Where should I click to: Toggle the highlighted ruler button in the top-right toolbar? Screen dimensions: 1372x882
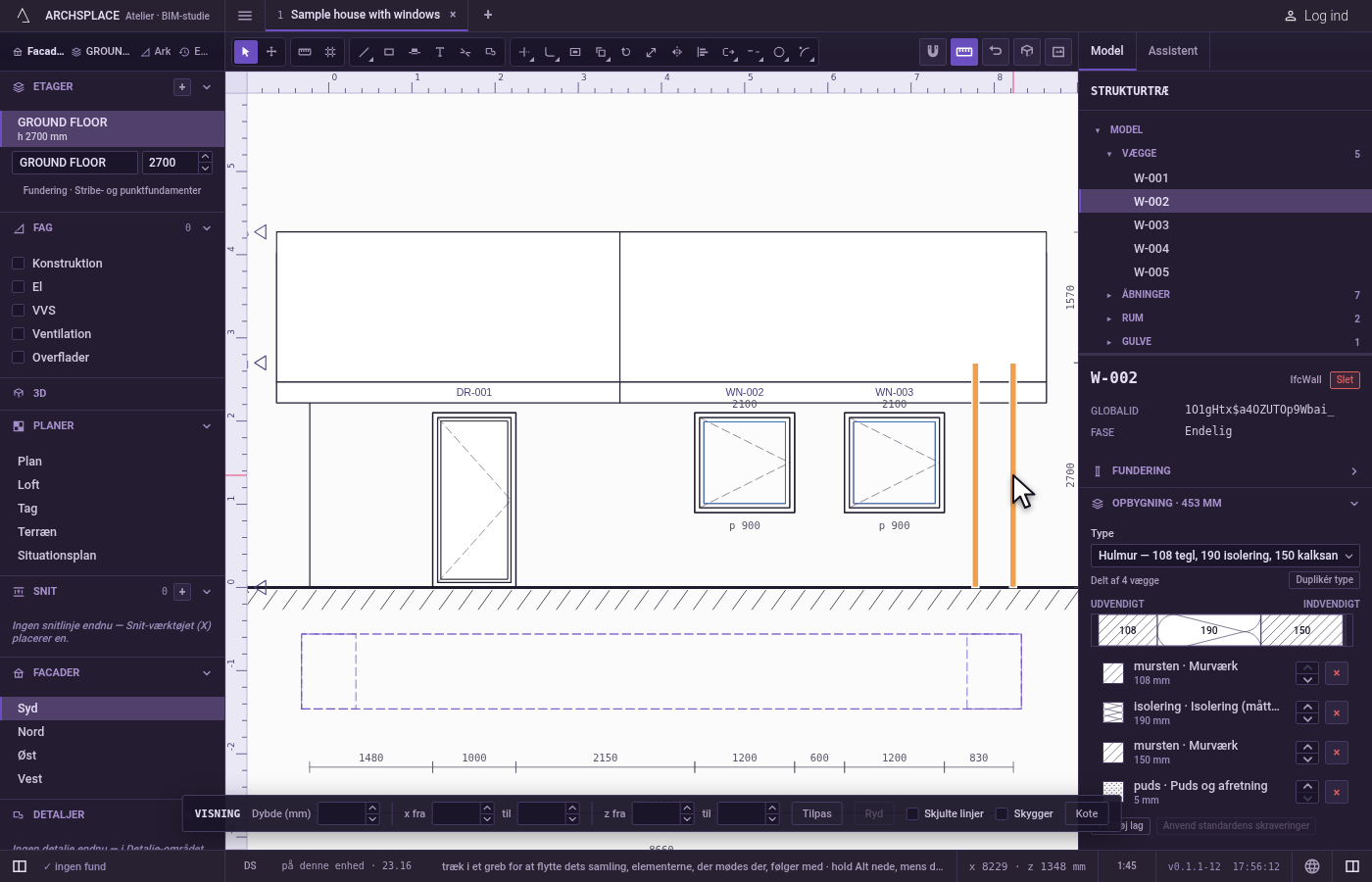point(964,52)
